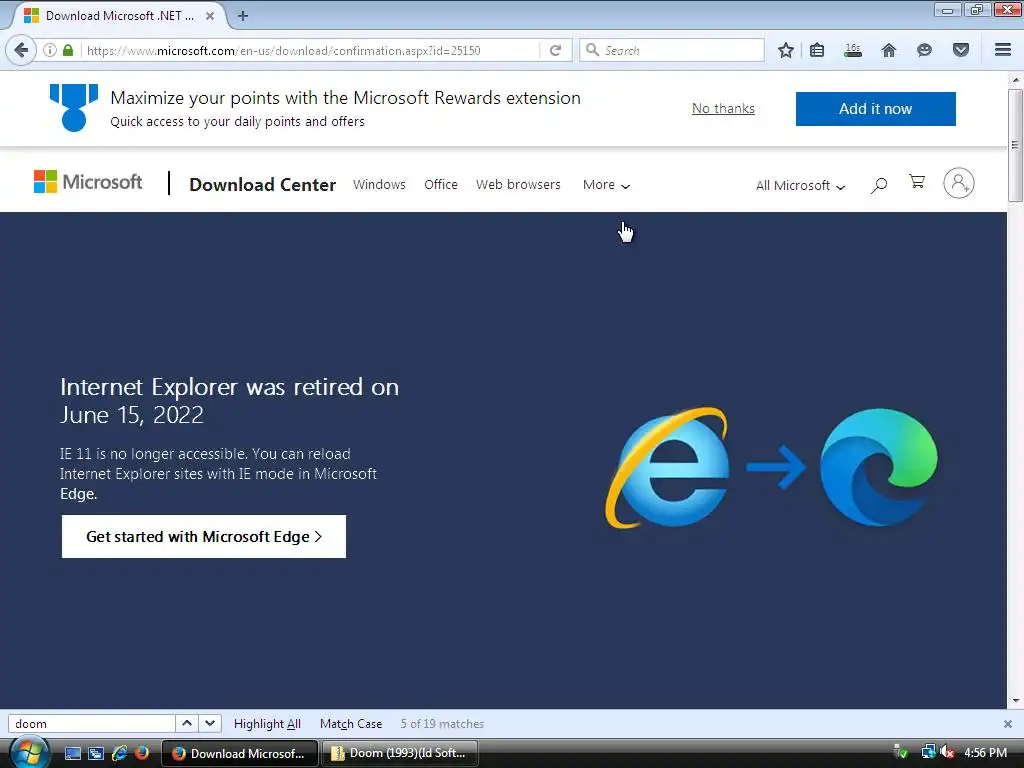Save to Pocket icon
The width and height of the screenshot is (1024, 768).
click(x=961, y=50)
